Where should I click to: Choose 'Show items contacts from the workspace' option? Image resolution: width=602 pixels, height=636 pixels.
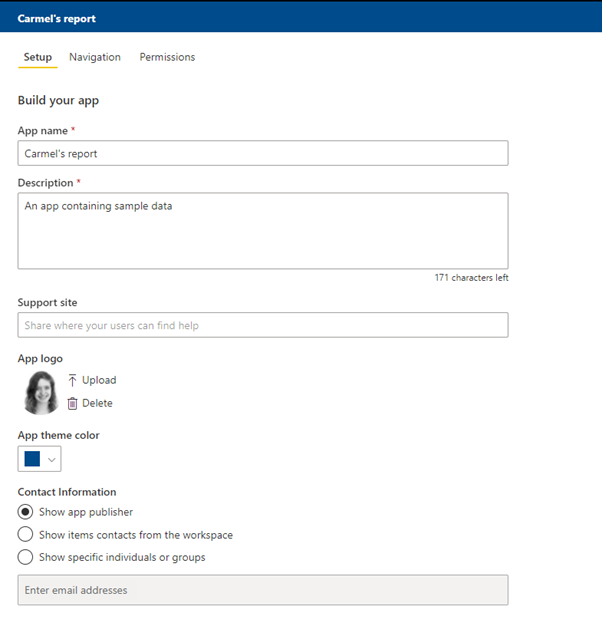26,535
